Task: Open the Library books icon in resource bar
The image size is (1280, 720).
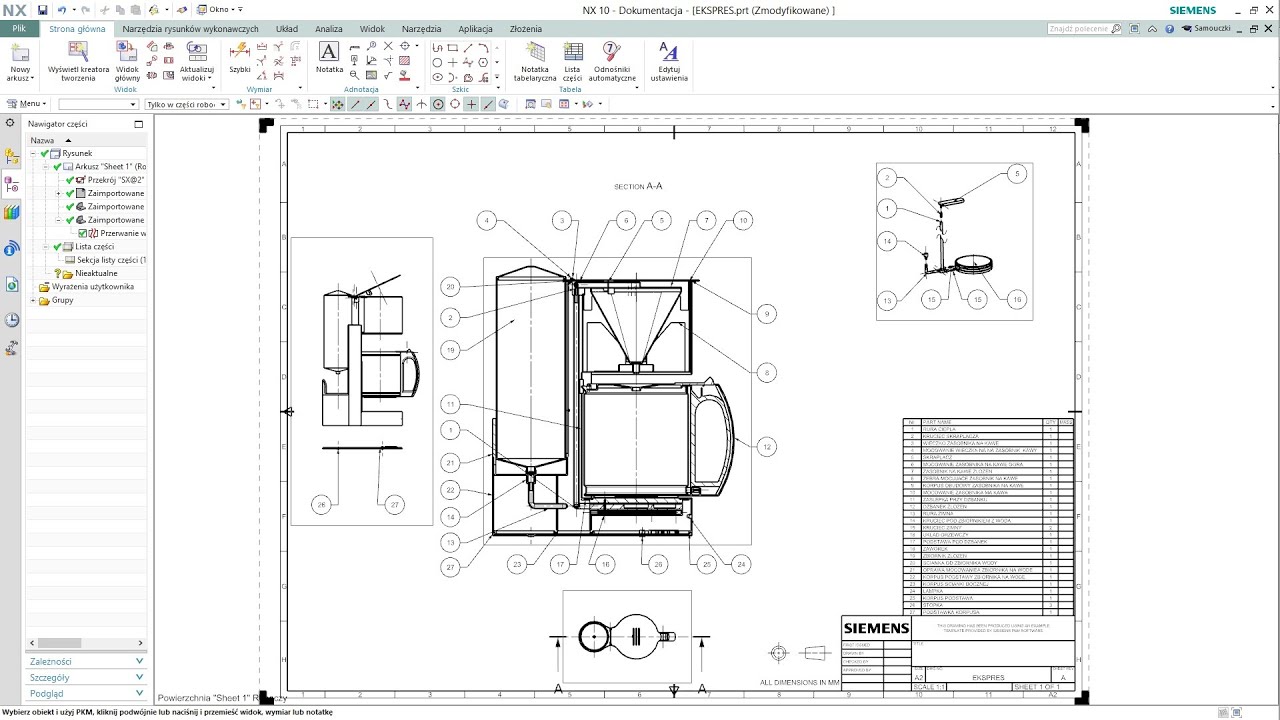Action: pyautogui.click(x=11, y=212)
